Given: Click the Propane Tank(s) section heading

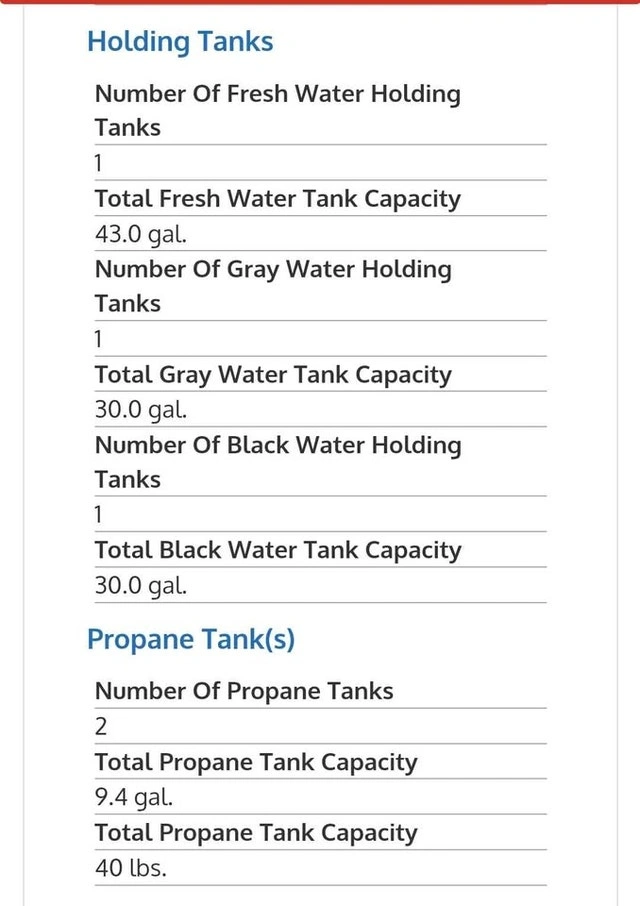Looking at the screenshot, I should click(191, 640).
